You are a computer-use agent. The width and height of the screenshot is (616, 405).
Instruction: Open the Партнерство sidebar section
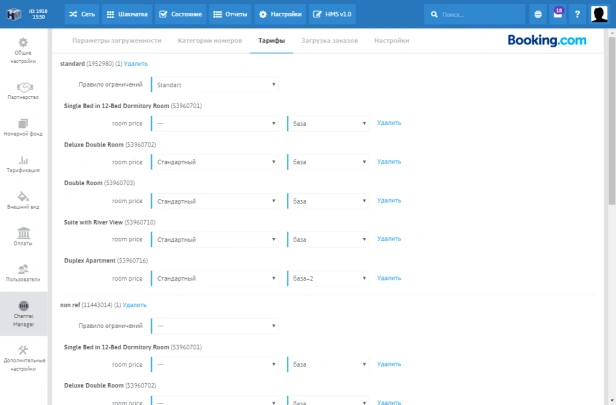click(x=23, y=92)
